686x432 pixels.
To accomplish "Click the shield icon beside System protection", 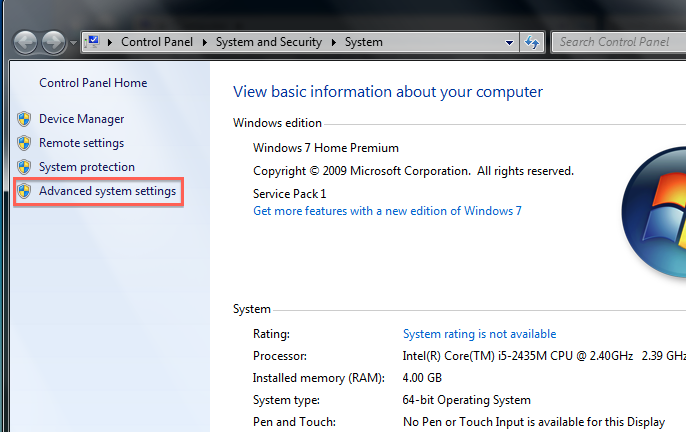I will pyautogui.click(x=24, y=167).
